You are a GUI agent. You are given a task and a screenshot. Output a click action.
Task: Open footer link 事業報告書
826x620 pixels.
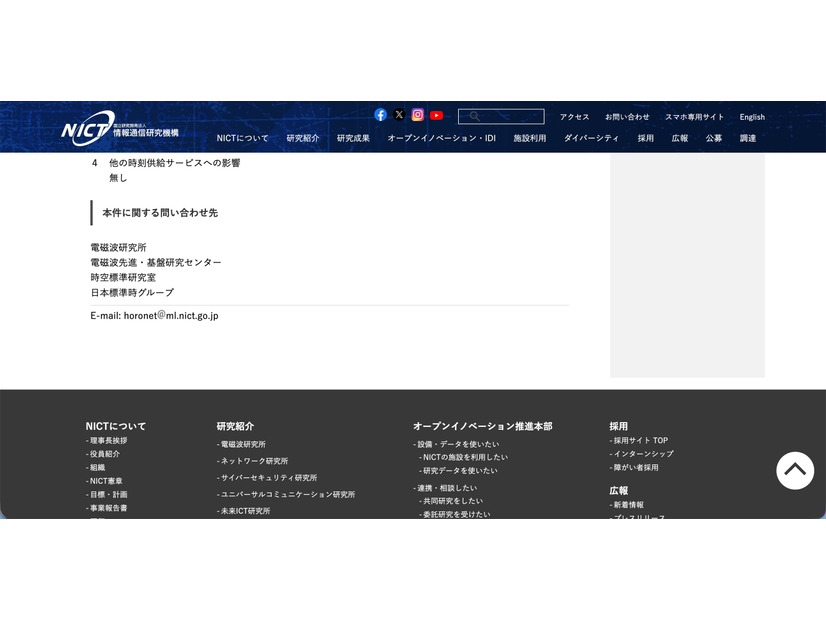[108, 508]
